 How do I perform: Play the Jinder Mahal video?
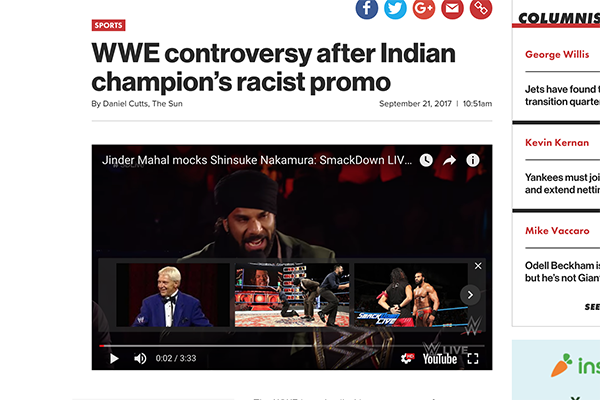pyautogui.click(x=114, y=358)
